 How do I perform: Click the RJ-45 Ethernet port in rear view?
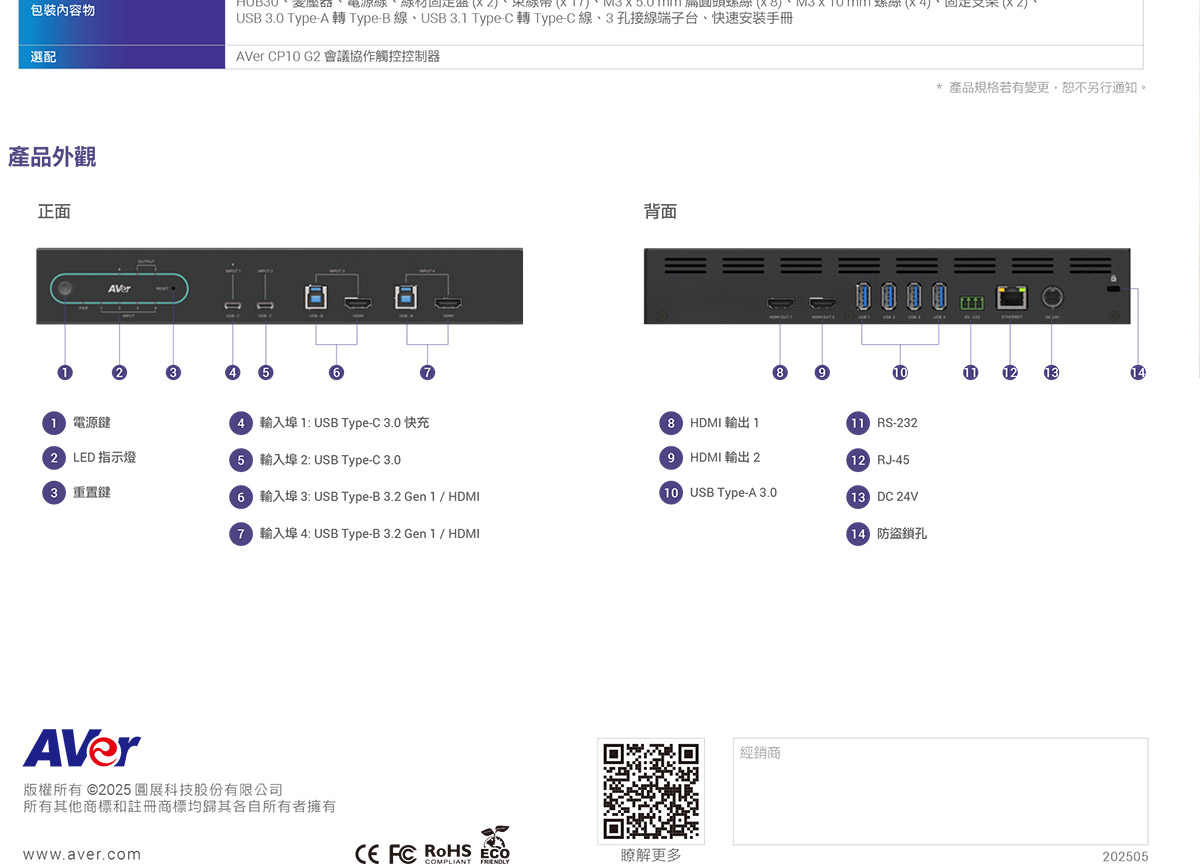[x=1012, y=297]
